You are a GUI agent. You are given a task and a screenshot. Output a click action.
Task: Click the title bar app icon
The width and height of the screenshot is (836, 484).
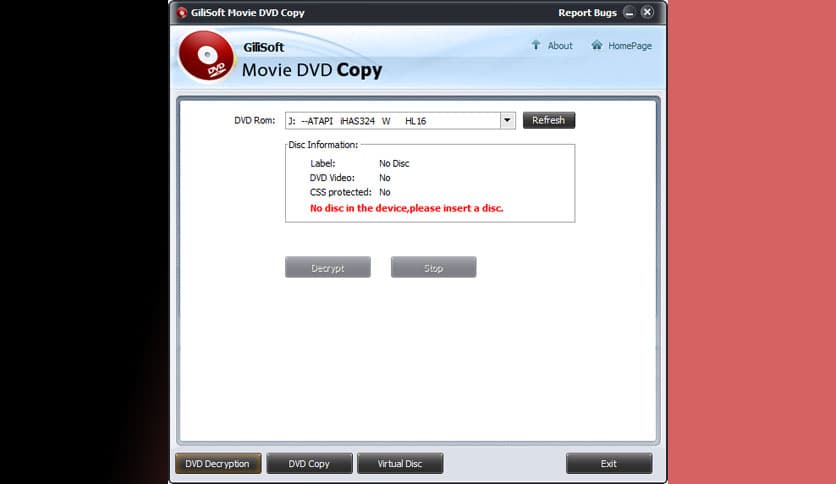tap(182, 13)
